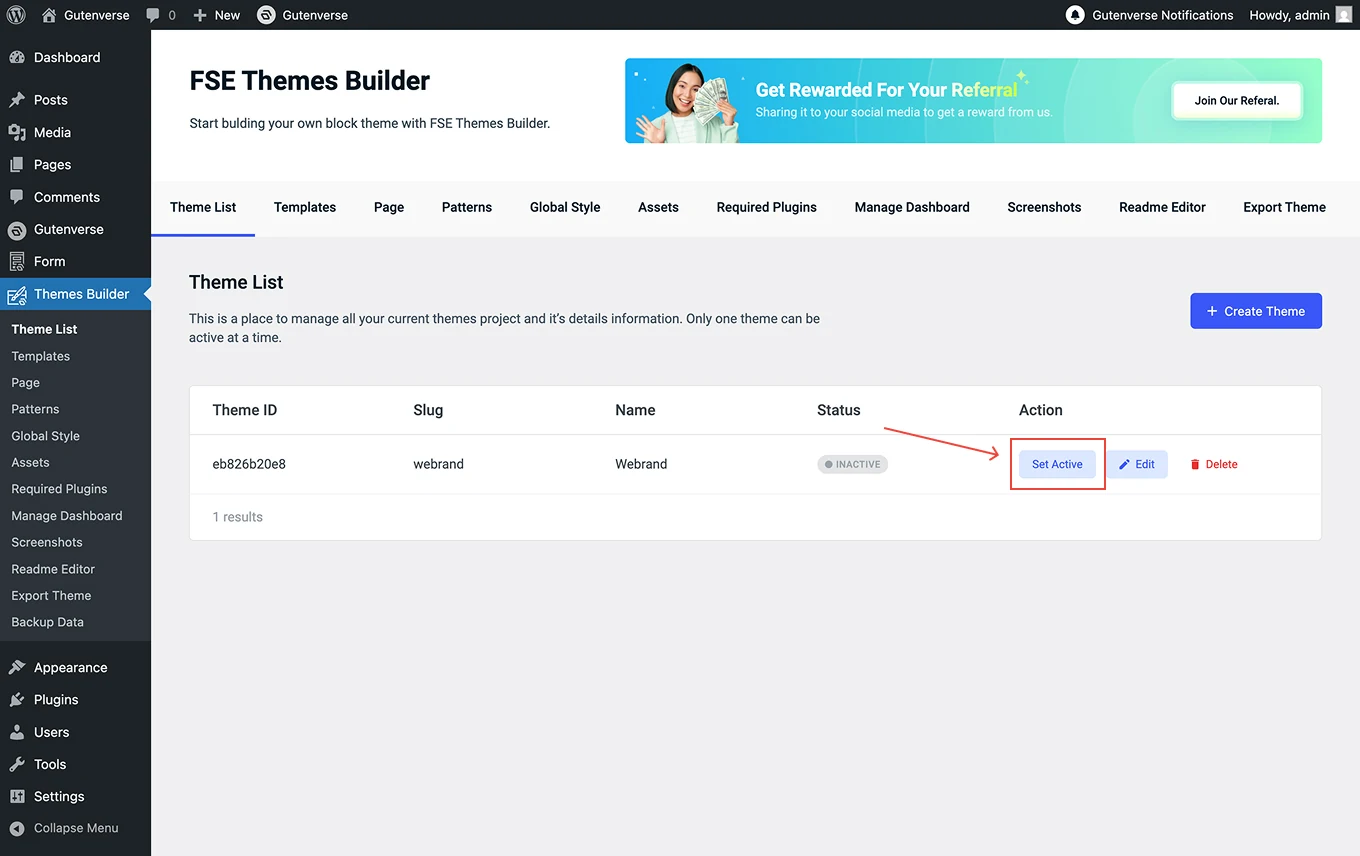Click the Gutenverse Notifications bell icon
1360x856 pixels.
click(x=1075, y=15)
